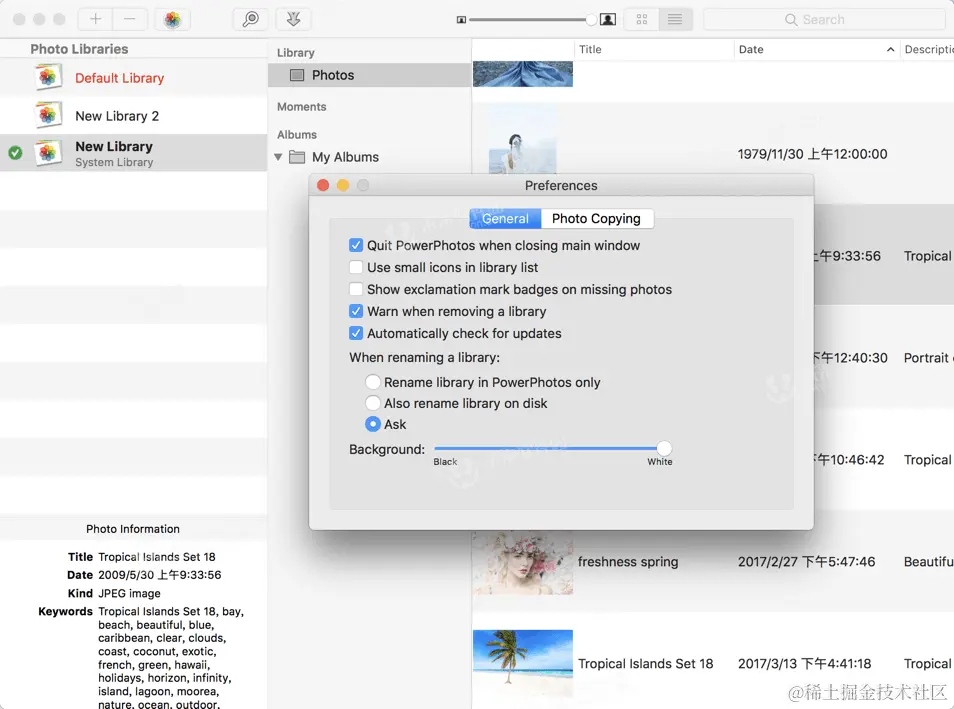
Task: Click the remove library minus button
Action: (130, 19)
